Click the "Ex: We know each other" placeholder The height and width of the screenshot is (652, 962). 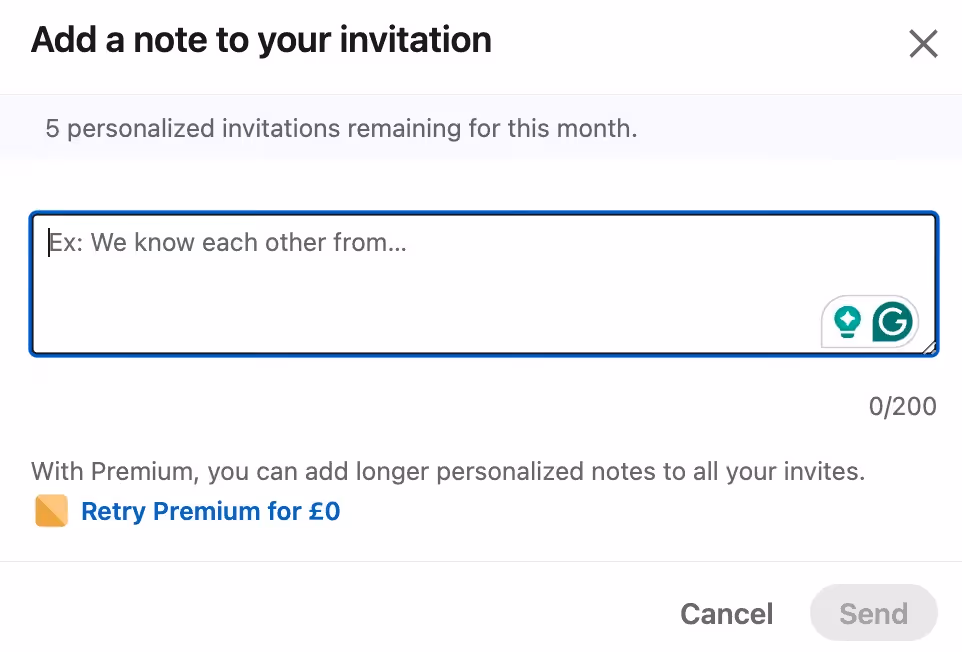pyautogui.click(x=229, y=243)
